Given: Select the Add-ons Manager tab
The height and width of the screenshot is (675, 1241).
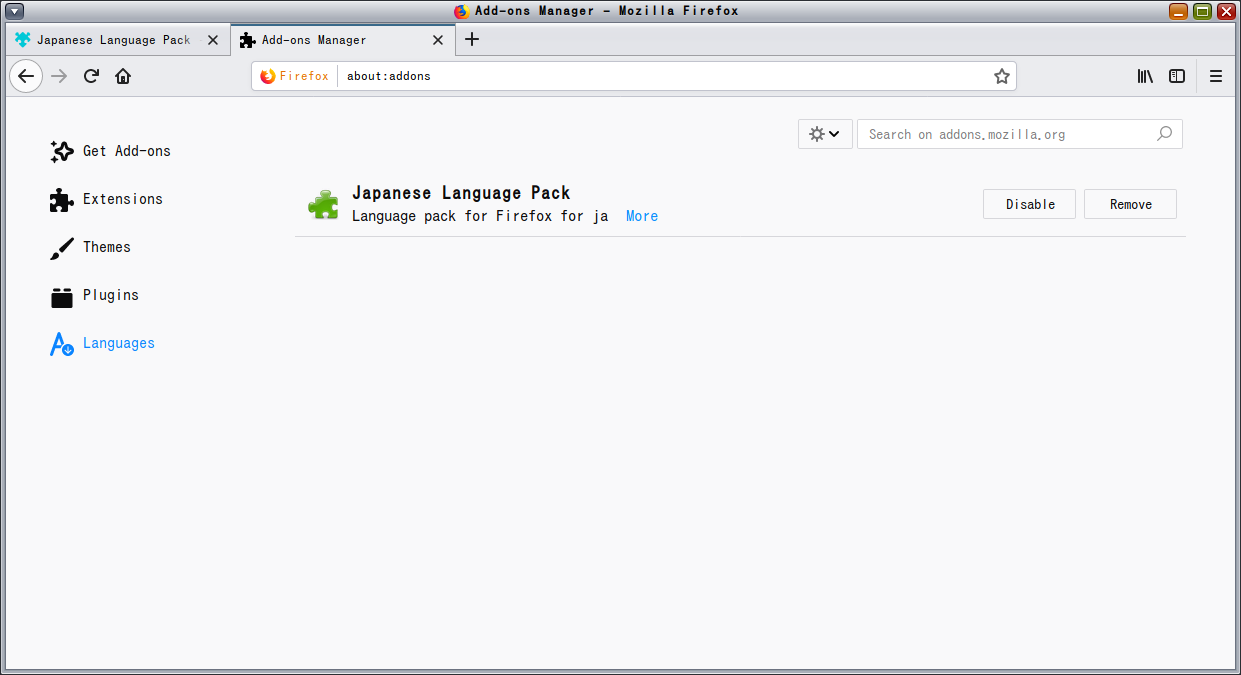Looking at the screenshot, I should [343, 40].
